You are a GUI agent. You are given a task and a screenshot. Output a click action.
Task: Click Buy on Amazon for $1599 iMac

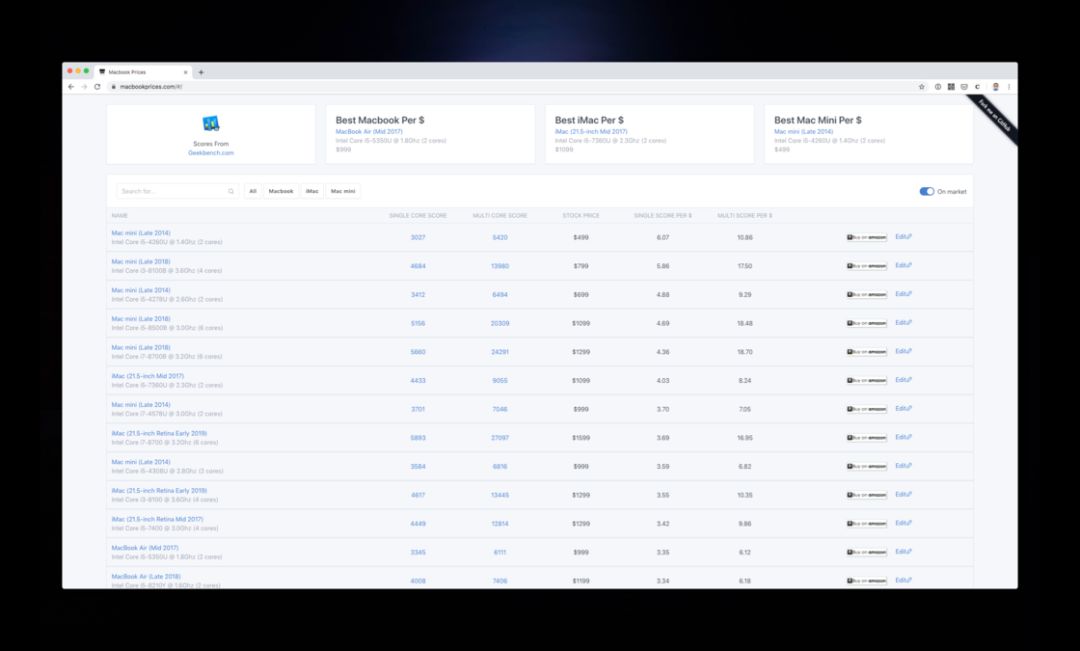point(866,437)
